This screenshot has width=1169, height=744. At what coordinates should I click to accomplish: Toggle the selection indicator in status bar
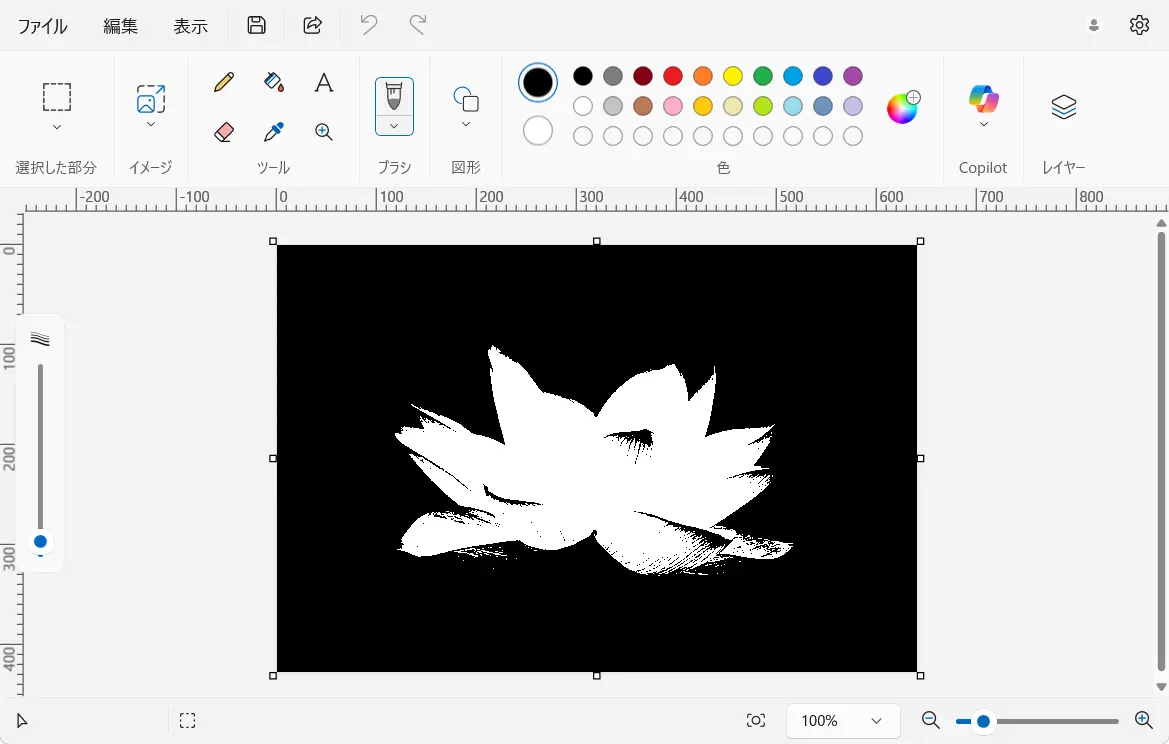point(187,721)
